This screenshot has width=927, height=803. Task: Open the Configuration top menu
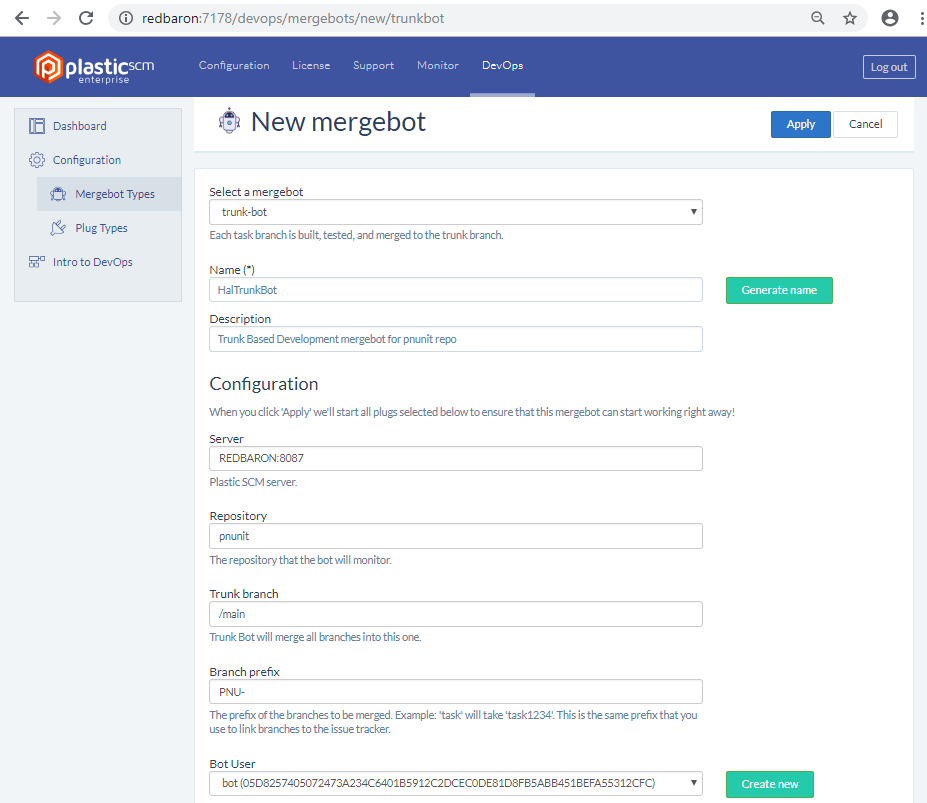pos(234,66)
